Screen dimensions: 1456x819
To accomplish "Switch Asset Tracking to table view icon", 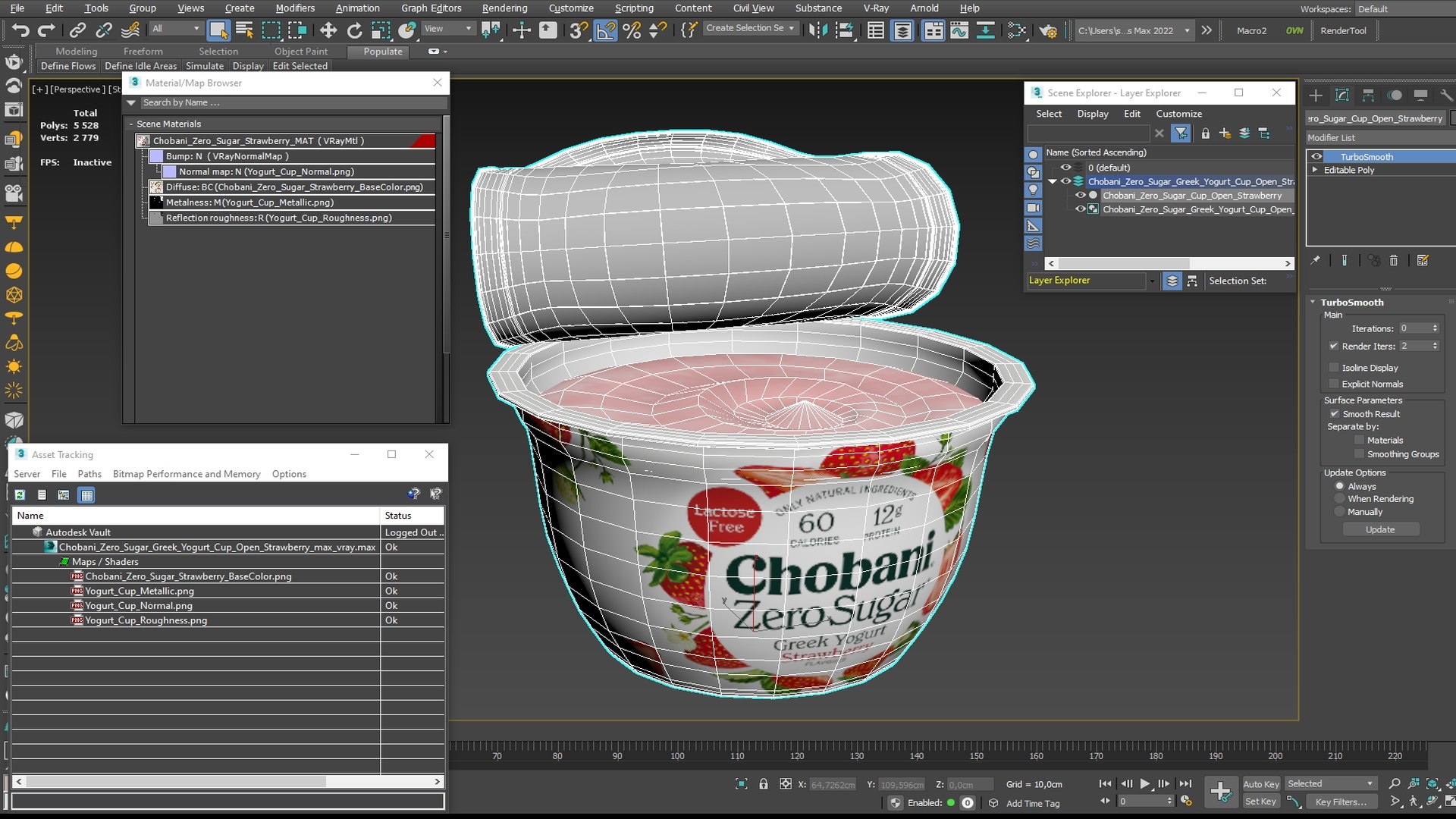I will pos(87,494).
